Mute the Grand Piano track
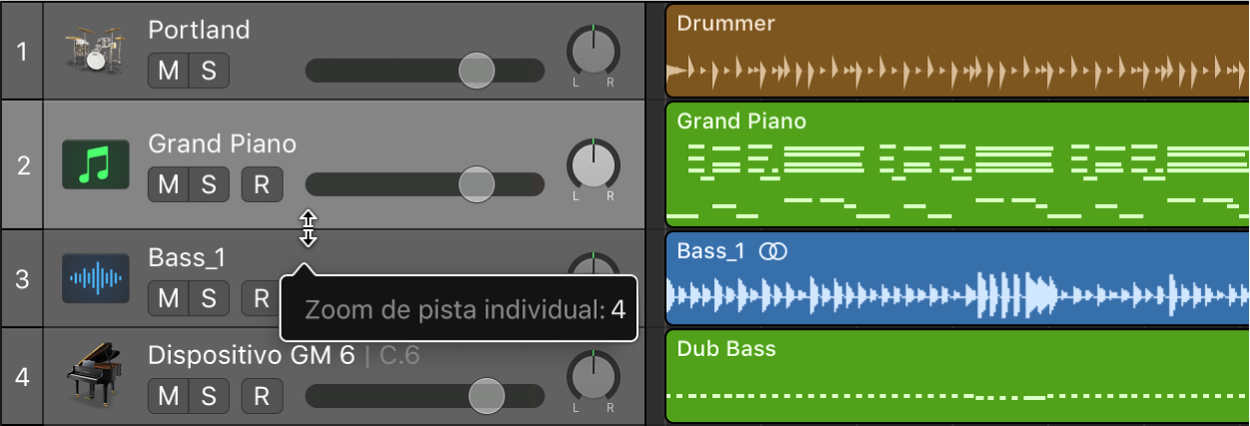The height and width of the screenshot is (426, 1250). click(169, 185)
